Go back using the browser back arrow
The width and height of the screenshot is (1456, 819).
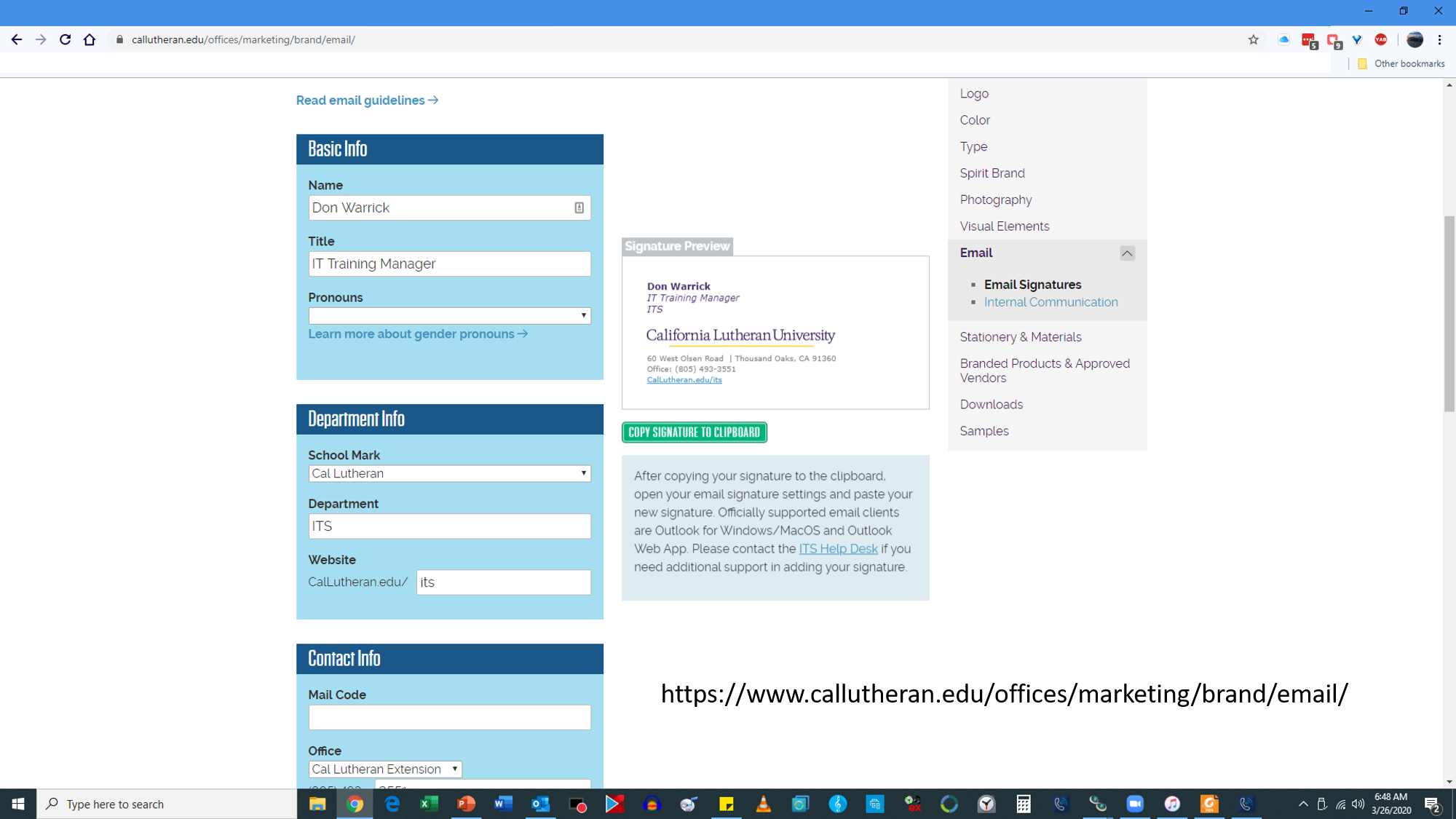point(16,40)
